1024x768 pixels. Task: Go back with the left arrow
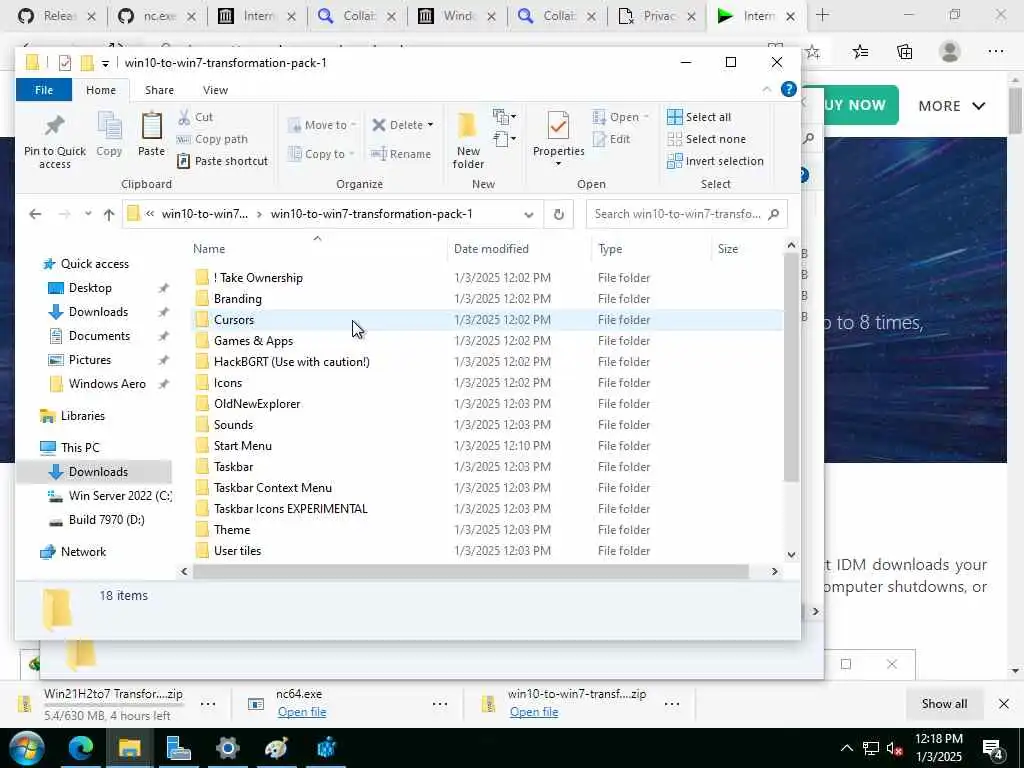click(x=35, y=214)
